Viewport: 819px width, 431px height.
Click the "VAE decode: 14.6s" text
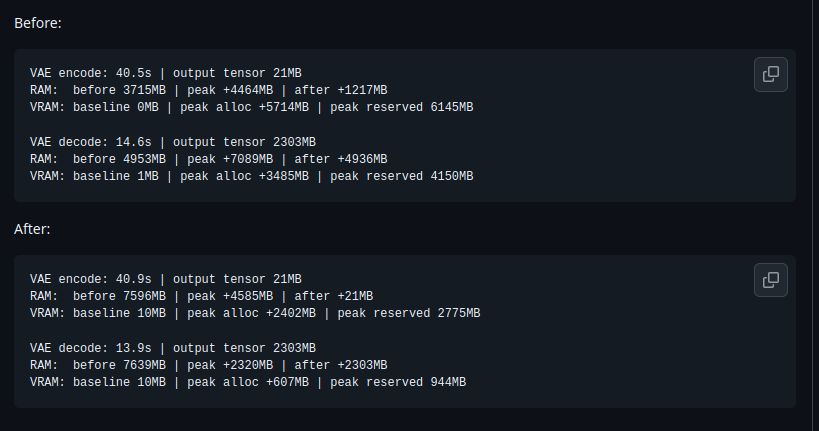point(91,142)
